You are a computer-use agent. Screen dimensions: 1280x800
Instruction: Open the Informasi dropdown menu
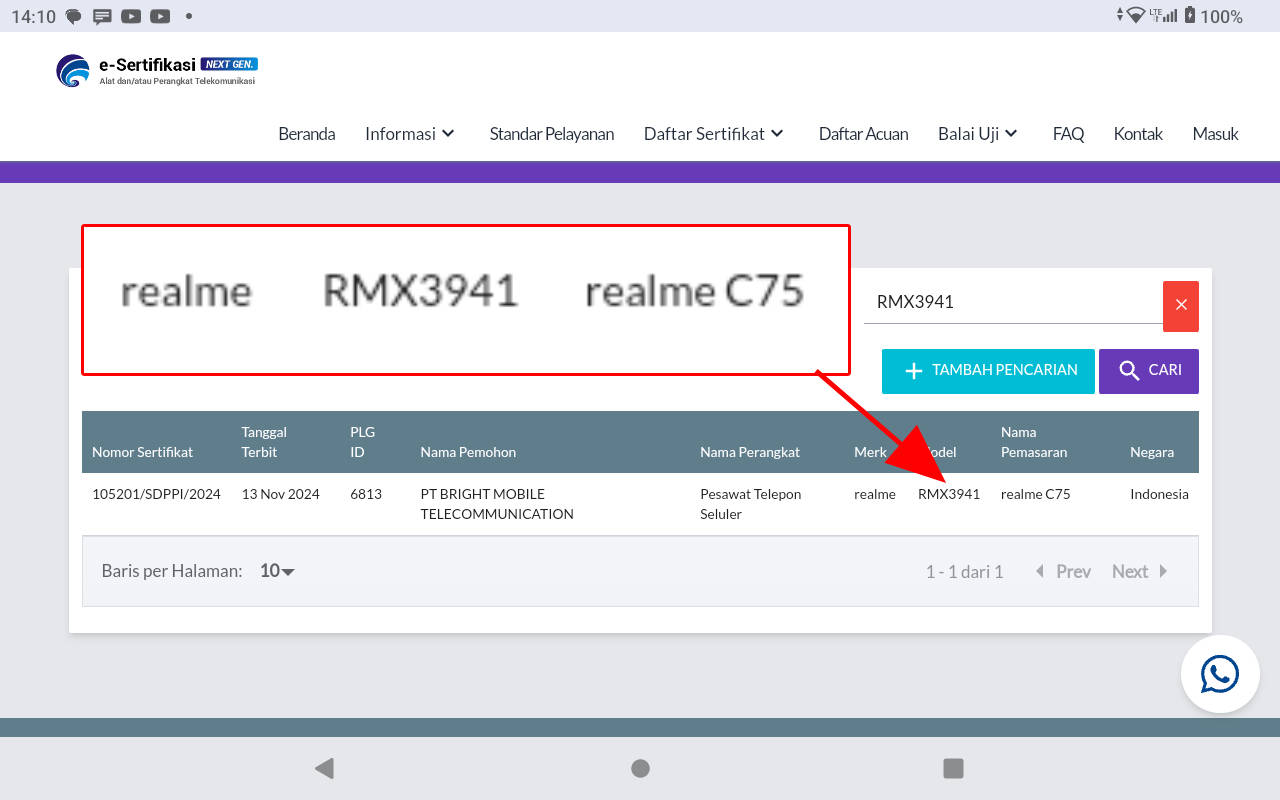[x=410, y=133]
